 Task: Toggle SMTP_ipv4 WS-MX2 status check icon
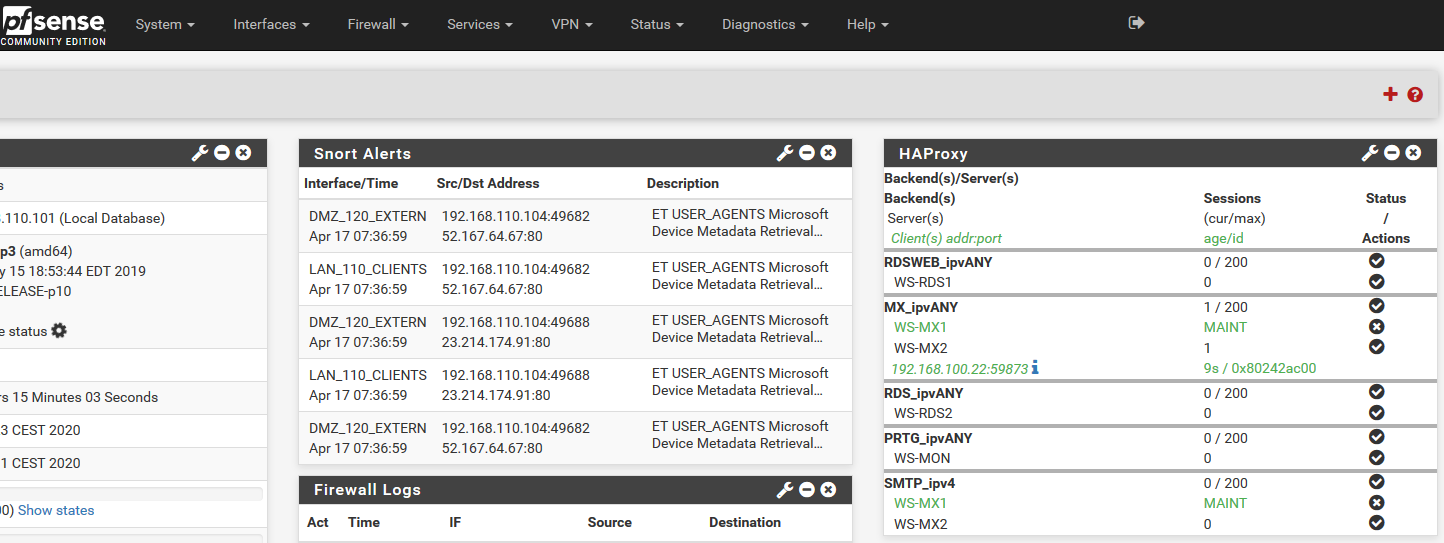(x=1376, y=523)
